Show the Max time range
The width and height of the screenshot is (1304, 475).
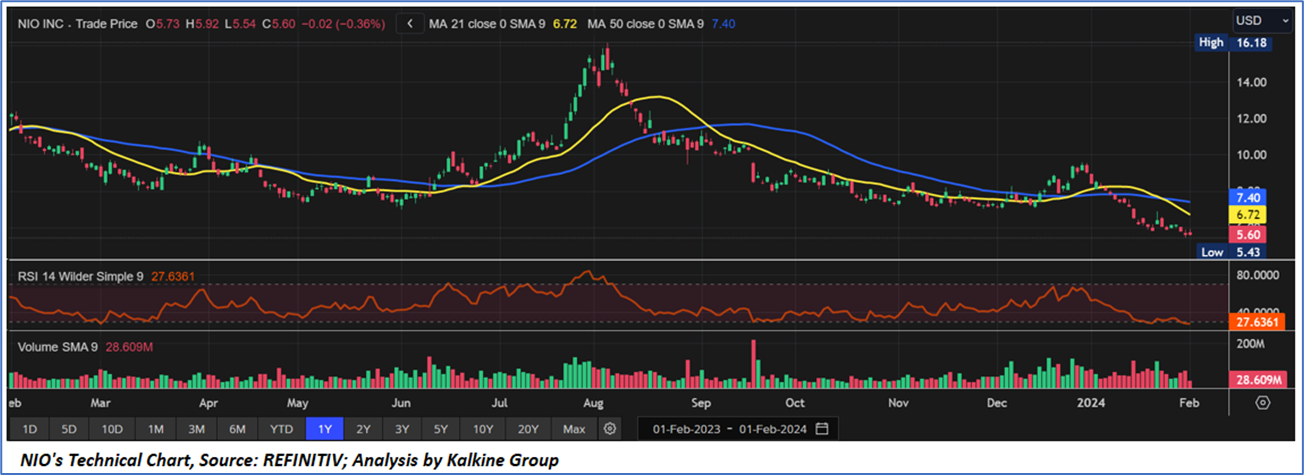point(574,429)
